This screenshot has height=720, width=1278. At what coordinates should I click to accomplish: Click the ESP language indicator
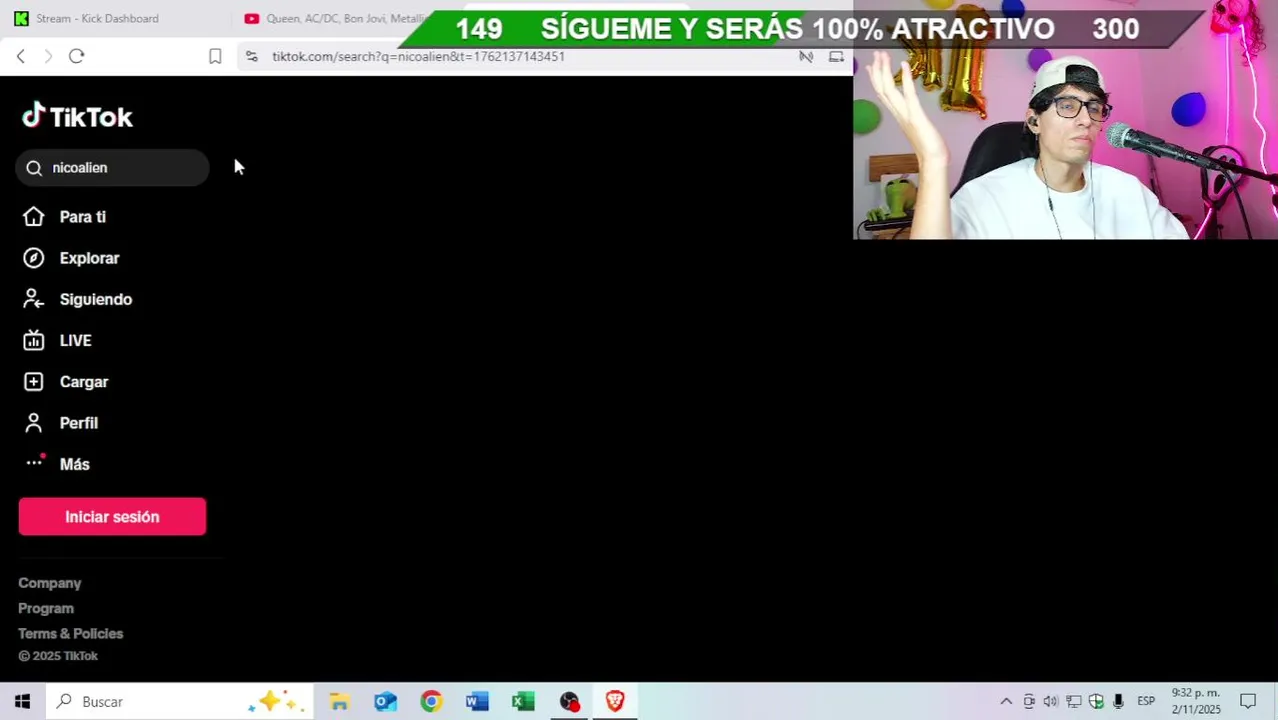click(x=1146, y=702)
